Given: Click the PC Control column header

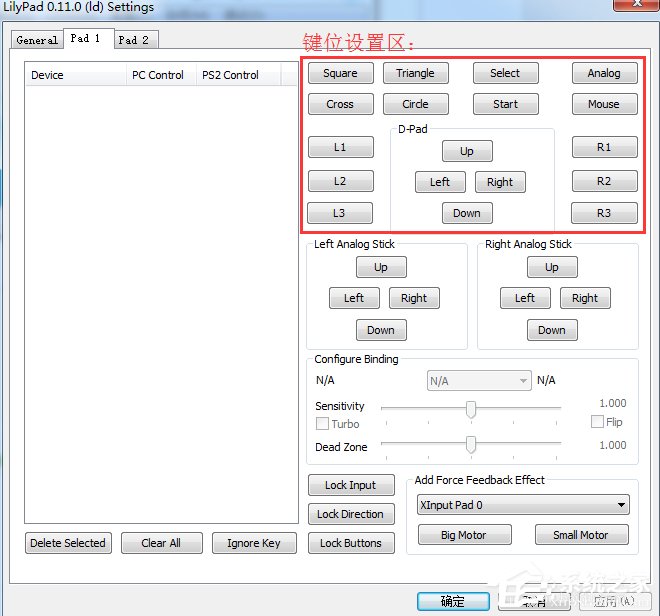Looking at the screenshot, I should click(158, 75).
